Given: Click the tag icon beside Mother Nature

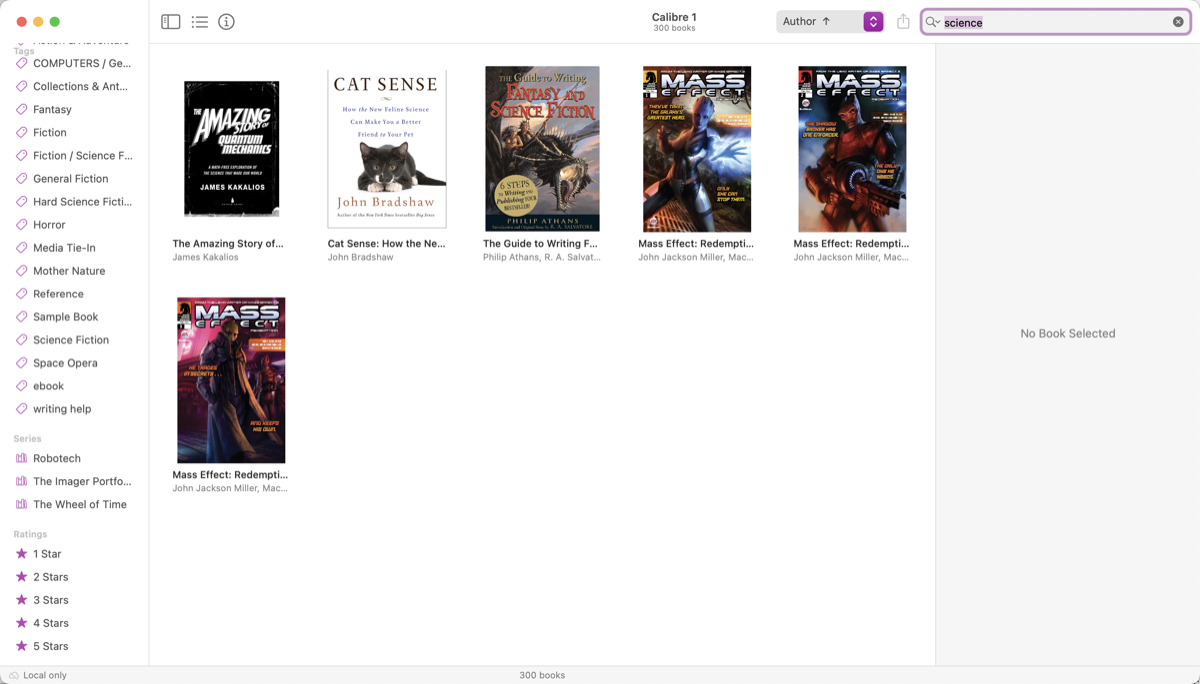Looking at the screenshot, I should point(22,270).
